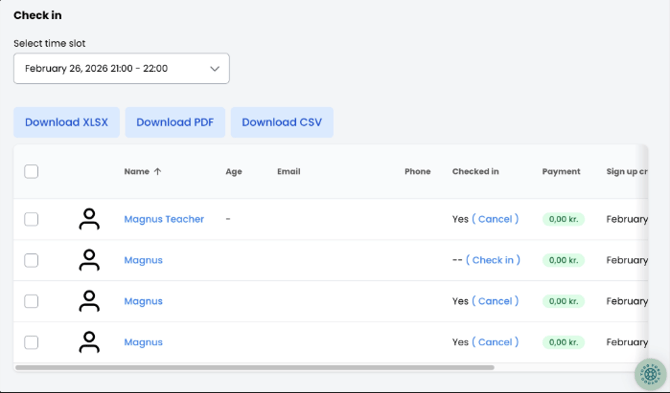Image resolution: width=670 pixels, height=393 pixels.
Task: Tick the checkbox for the not-checked-in Magnus row
Action: tap(31, 260)
